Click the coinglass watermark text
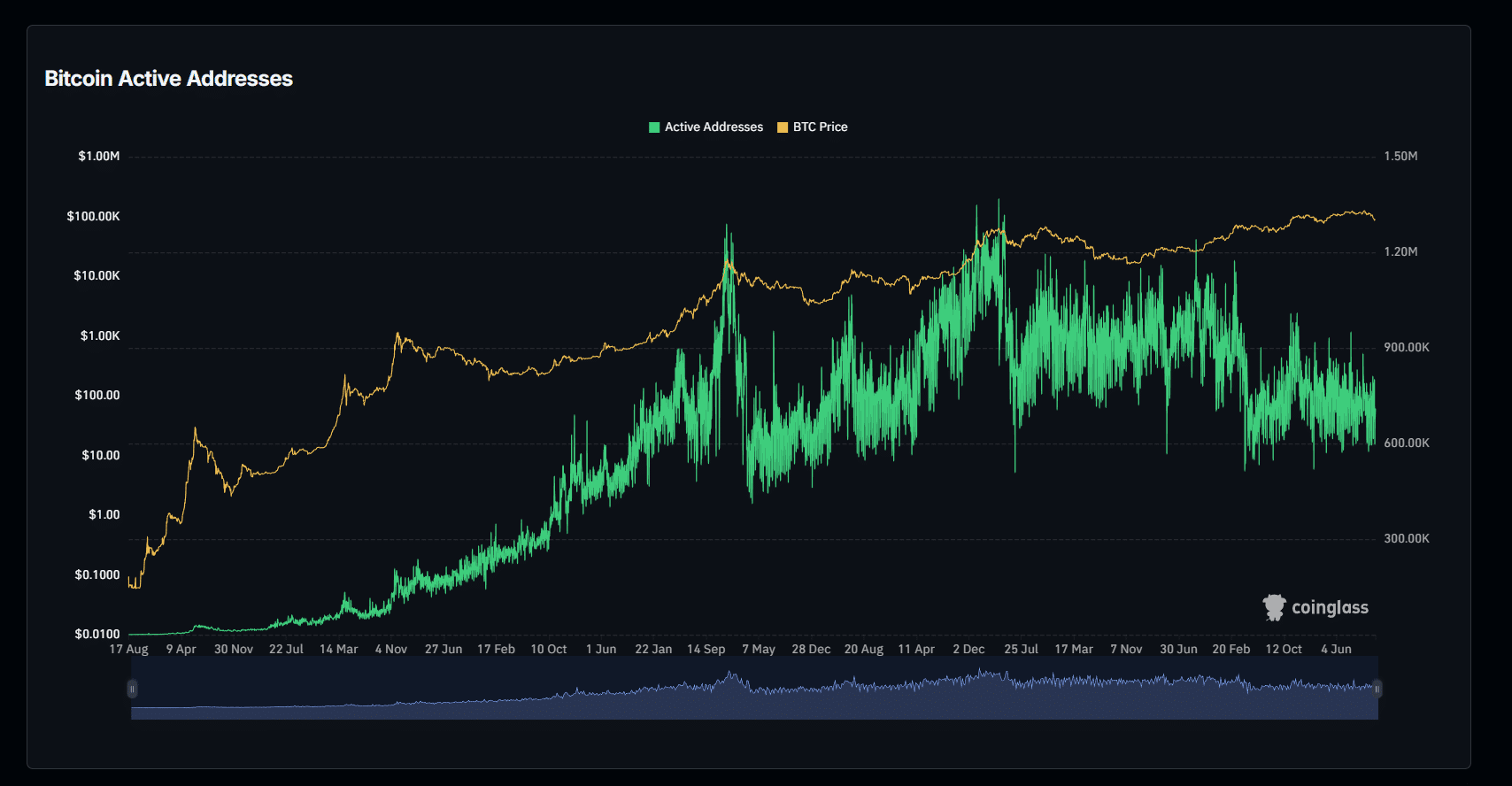The height and width of the screenshot is (786, 1512). click(1330, 607)
